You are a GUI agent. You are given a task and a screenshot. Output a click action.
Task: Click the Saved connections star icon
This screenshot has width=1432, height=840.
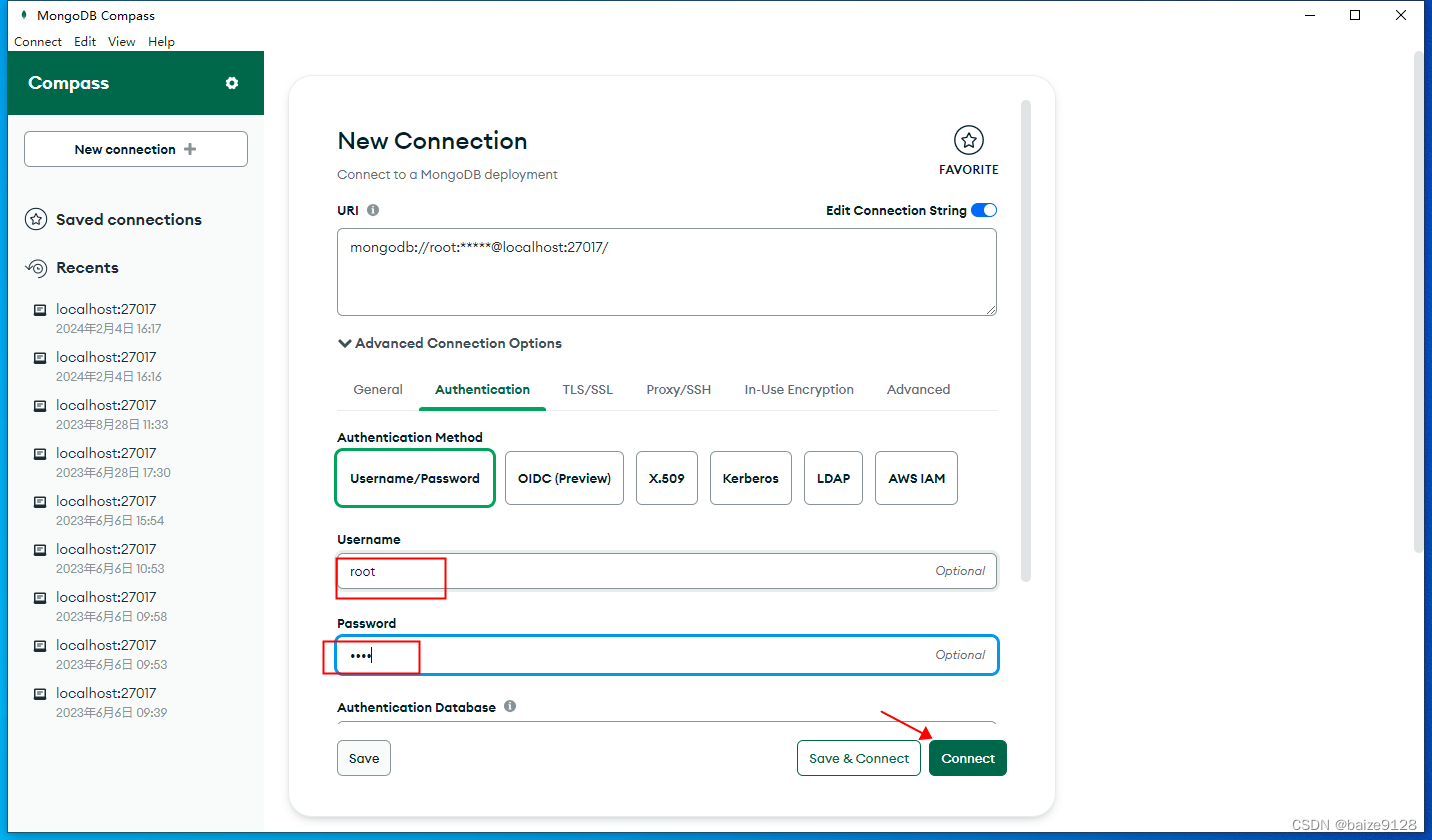click(36, 219)
